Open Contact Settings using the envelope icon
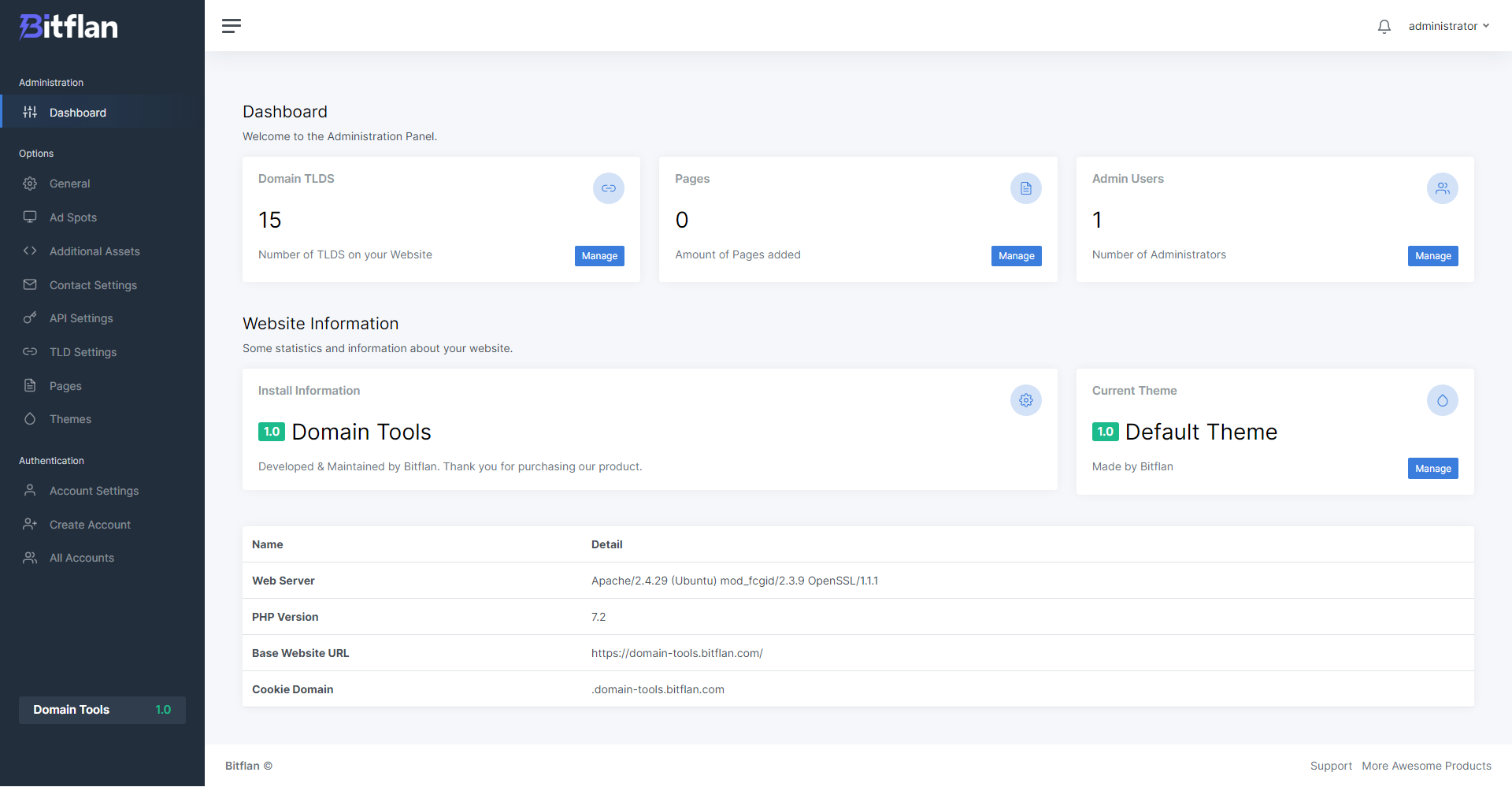 30,284
